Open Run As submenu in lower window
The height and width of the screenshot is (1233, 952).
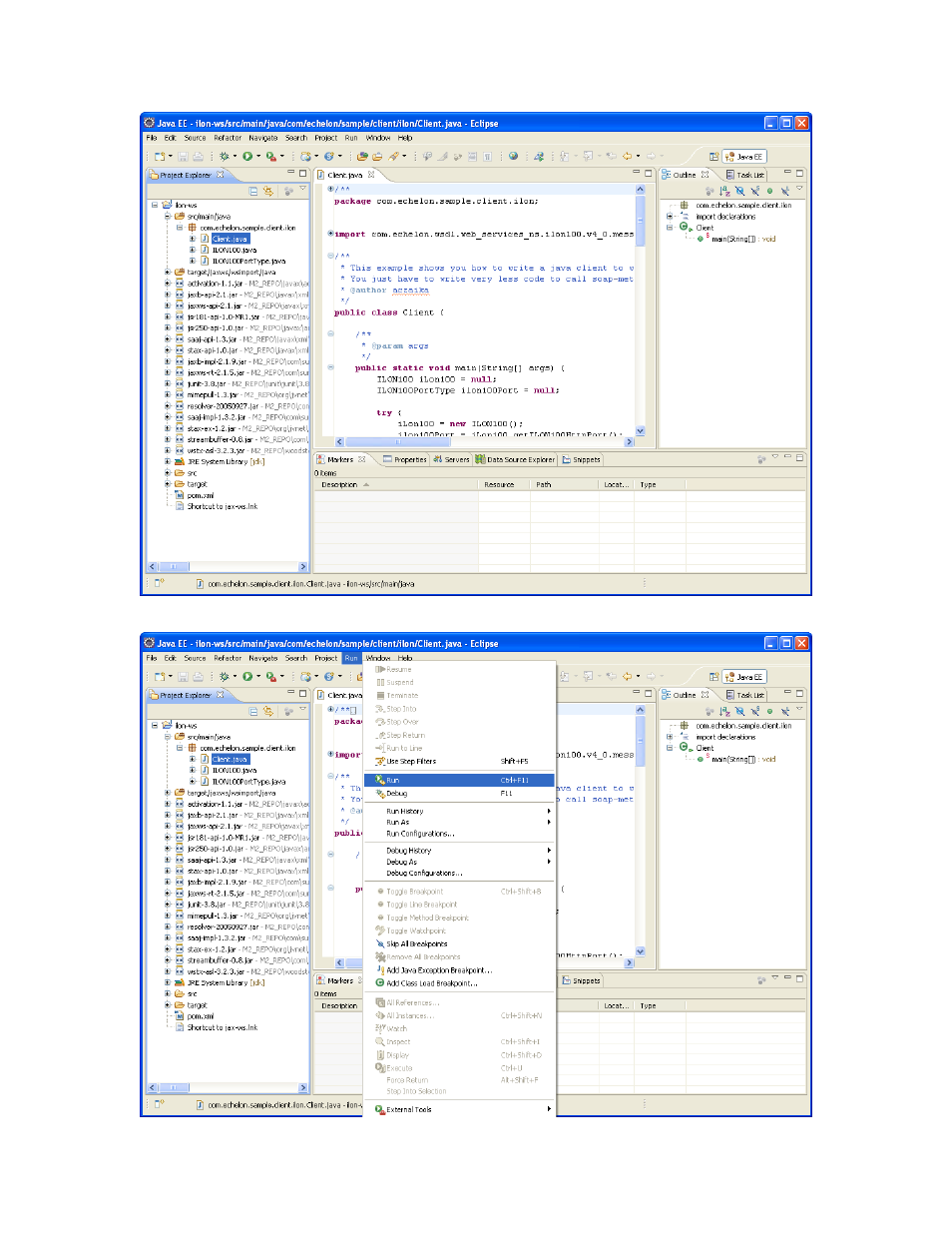[460, 822]
